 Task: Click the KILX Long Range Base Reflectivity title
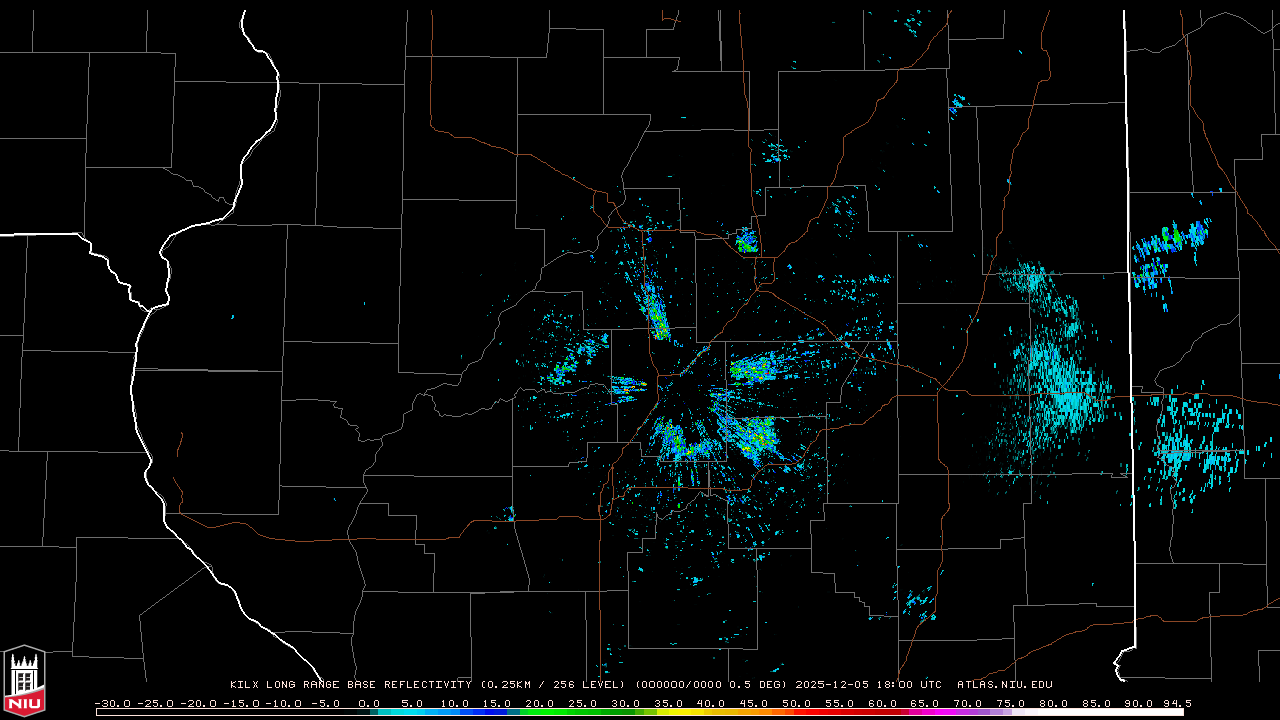(351, 685)
